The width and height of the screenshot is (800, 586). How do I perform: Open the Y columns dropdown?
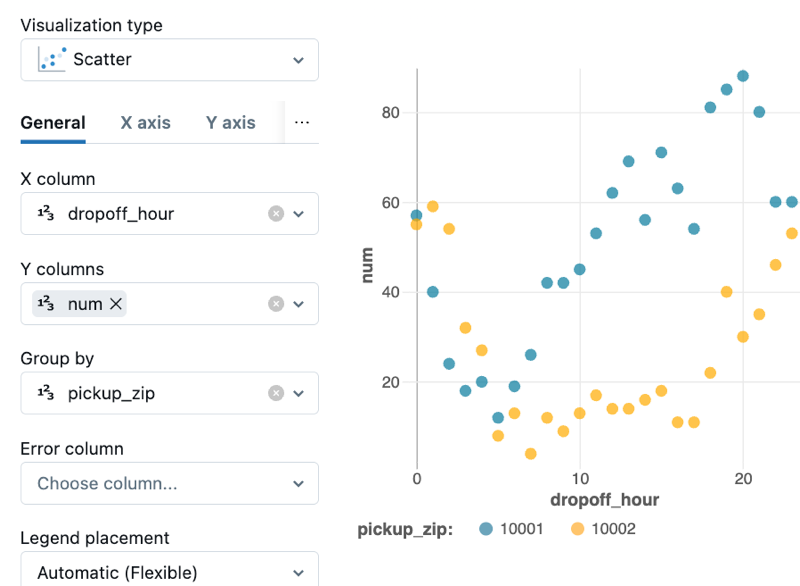(300, 303)
